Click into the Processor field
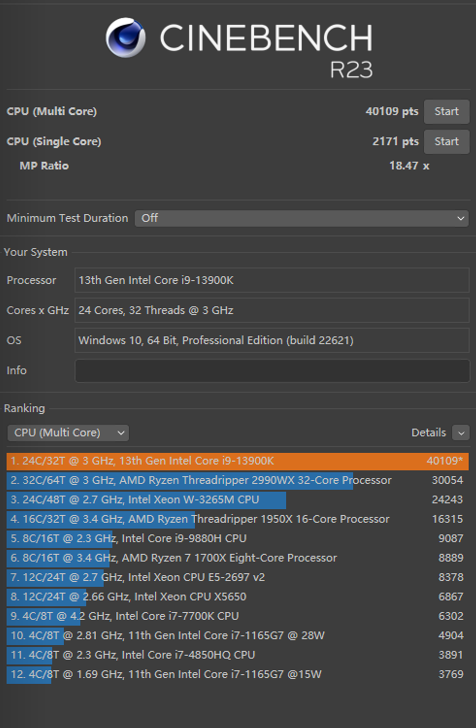Viewport: 476px width, 728px height. point(272,280)
